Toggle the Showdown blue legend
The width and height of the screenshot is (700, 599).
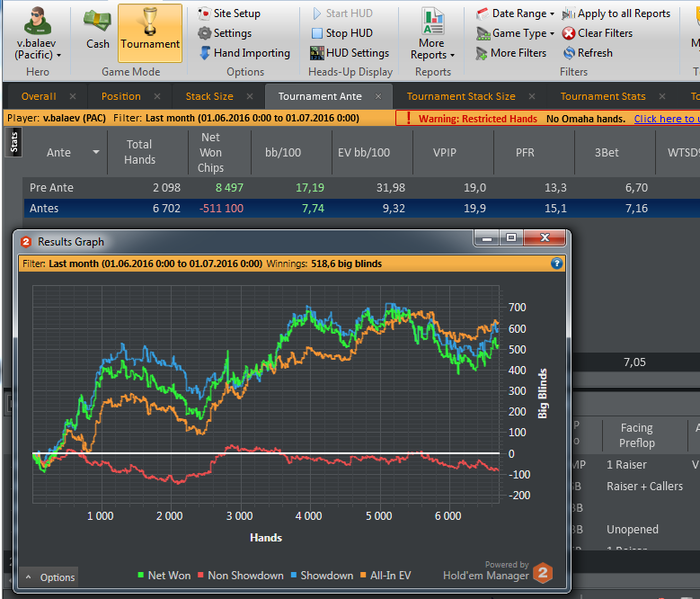(322, 575)
